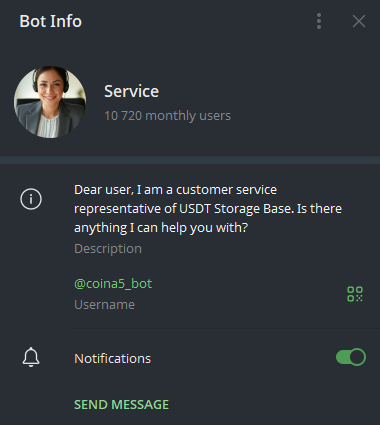Open the three-dot more options menu
Viewport: 380px width, 425px height.
click(x=319, y=21)
